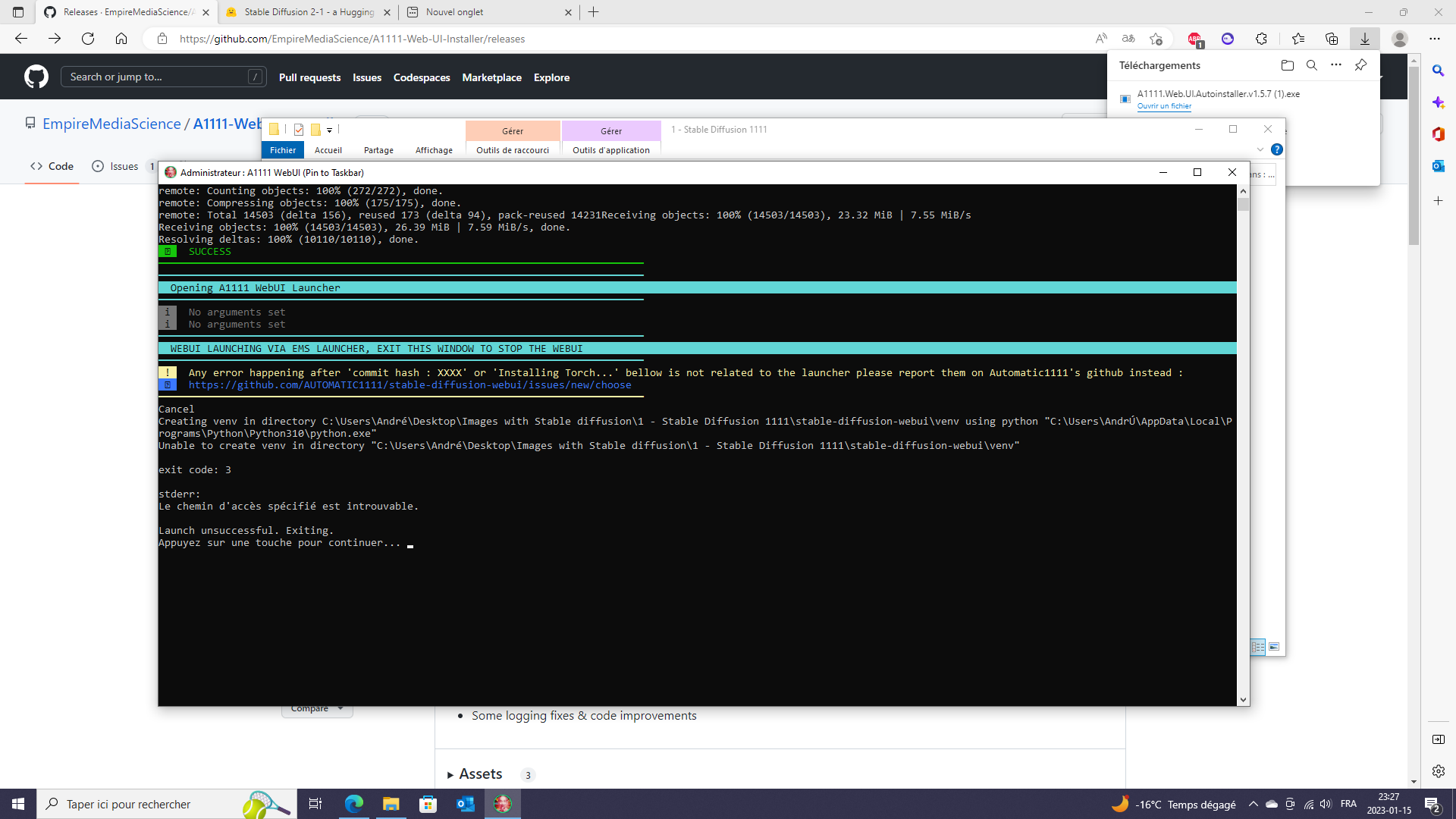Expand the File Explorer ribbon chevron
1456x819 pixels.
click(1260, 149)
